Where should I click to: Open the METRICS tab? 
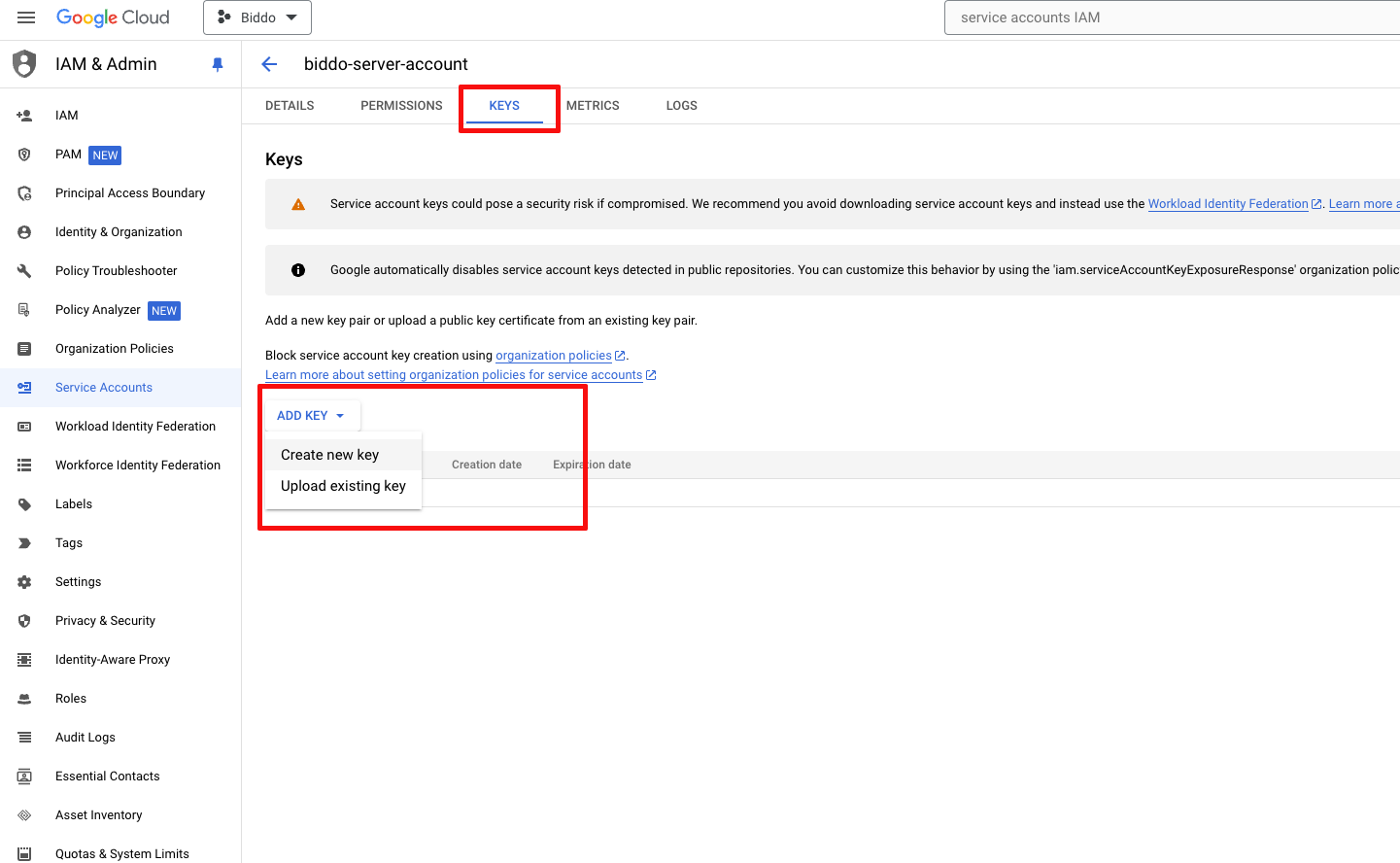click(x=593, y=106)
